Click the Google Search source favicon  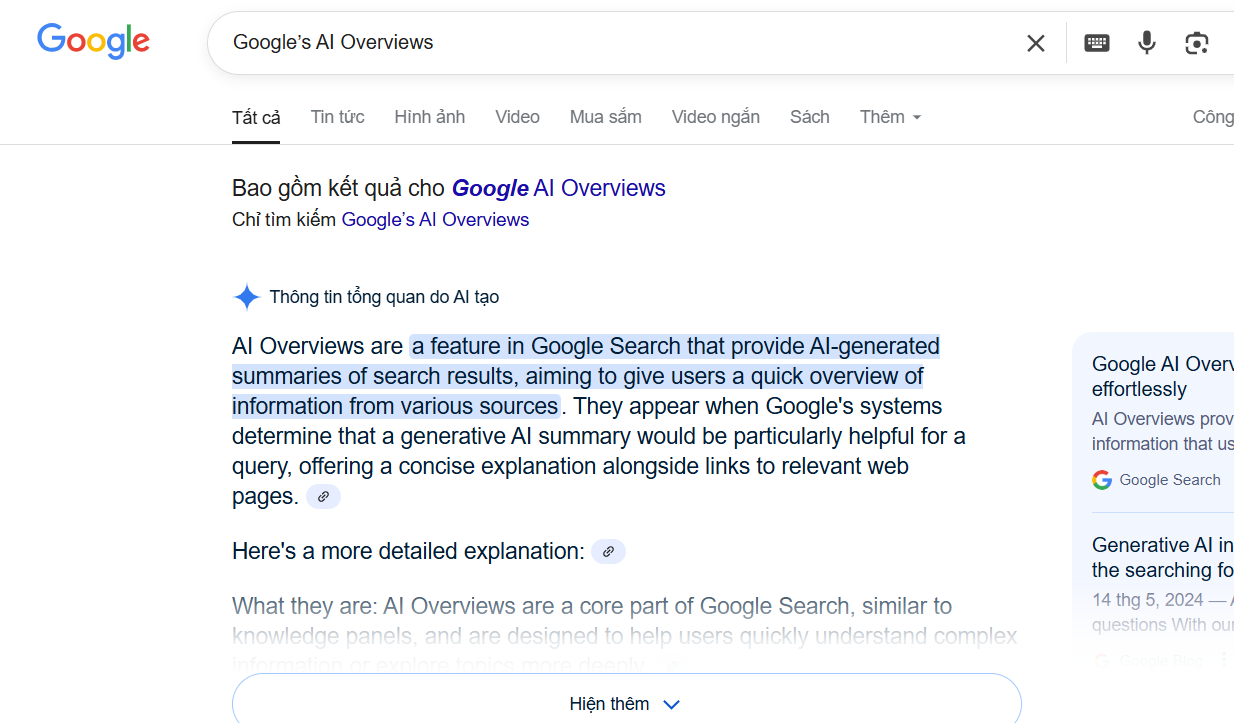pyautogui.click(x=1102, y=480)
